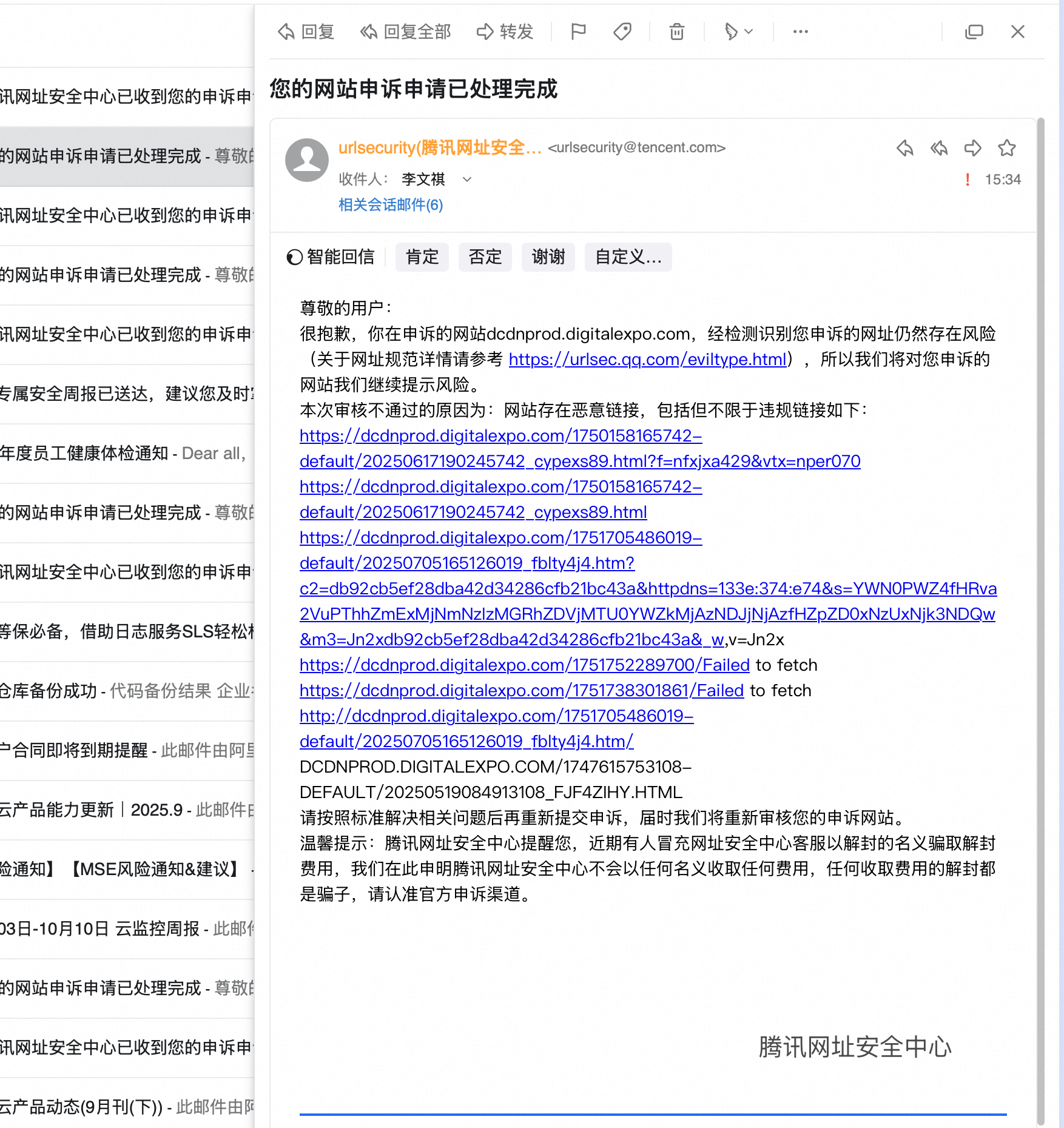Choose the 自定义 custom smart reply
The width and height of the screenshot is (1064, 1128).
point(628,257)
